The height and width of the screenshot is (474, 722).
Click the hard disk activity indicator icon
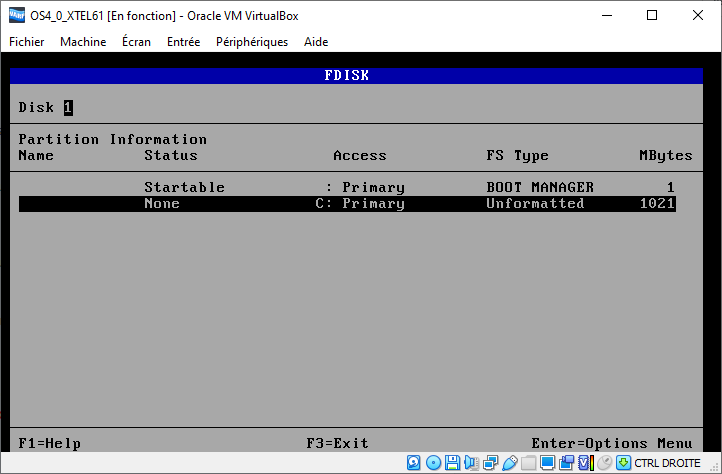click(x=415, y=463)
